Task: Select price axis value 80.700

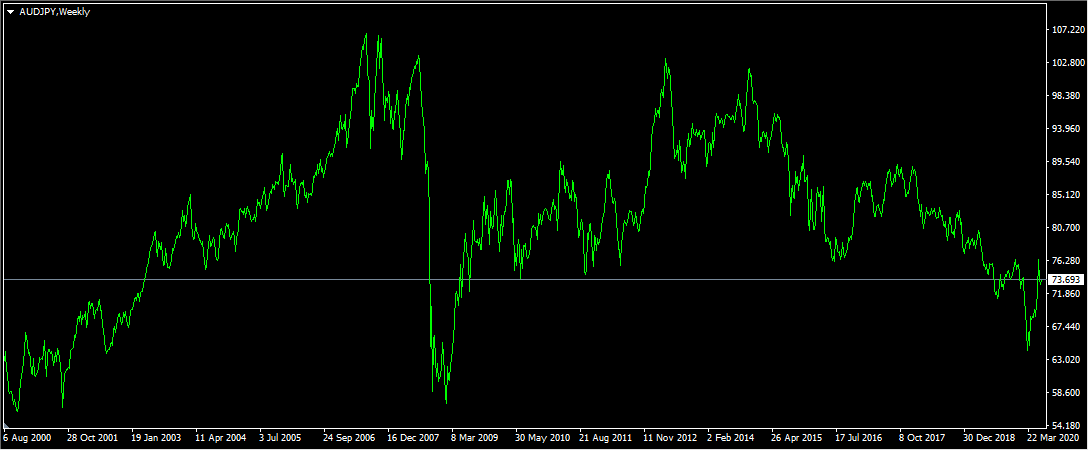Action: click(1068, 228)
